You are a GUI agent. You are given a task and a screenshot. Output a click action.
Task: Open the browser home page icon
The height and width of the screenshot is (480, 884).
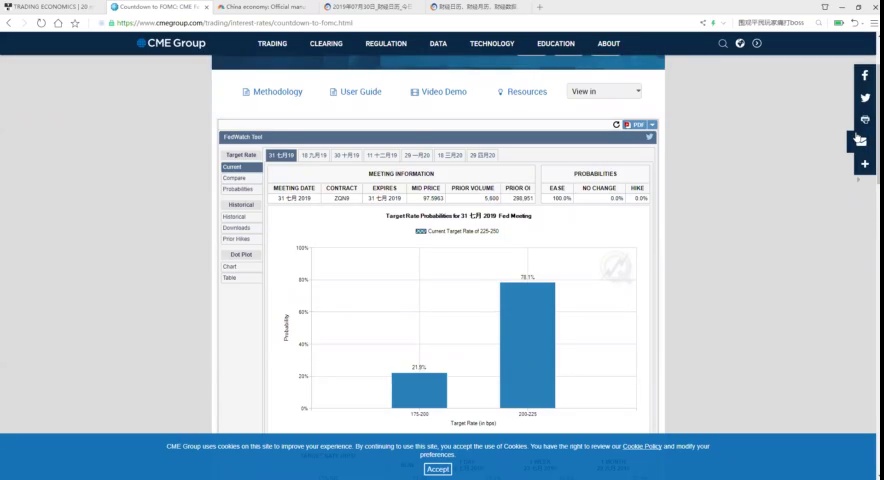pos(58,23)
